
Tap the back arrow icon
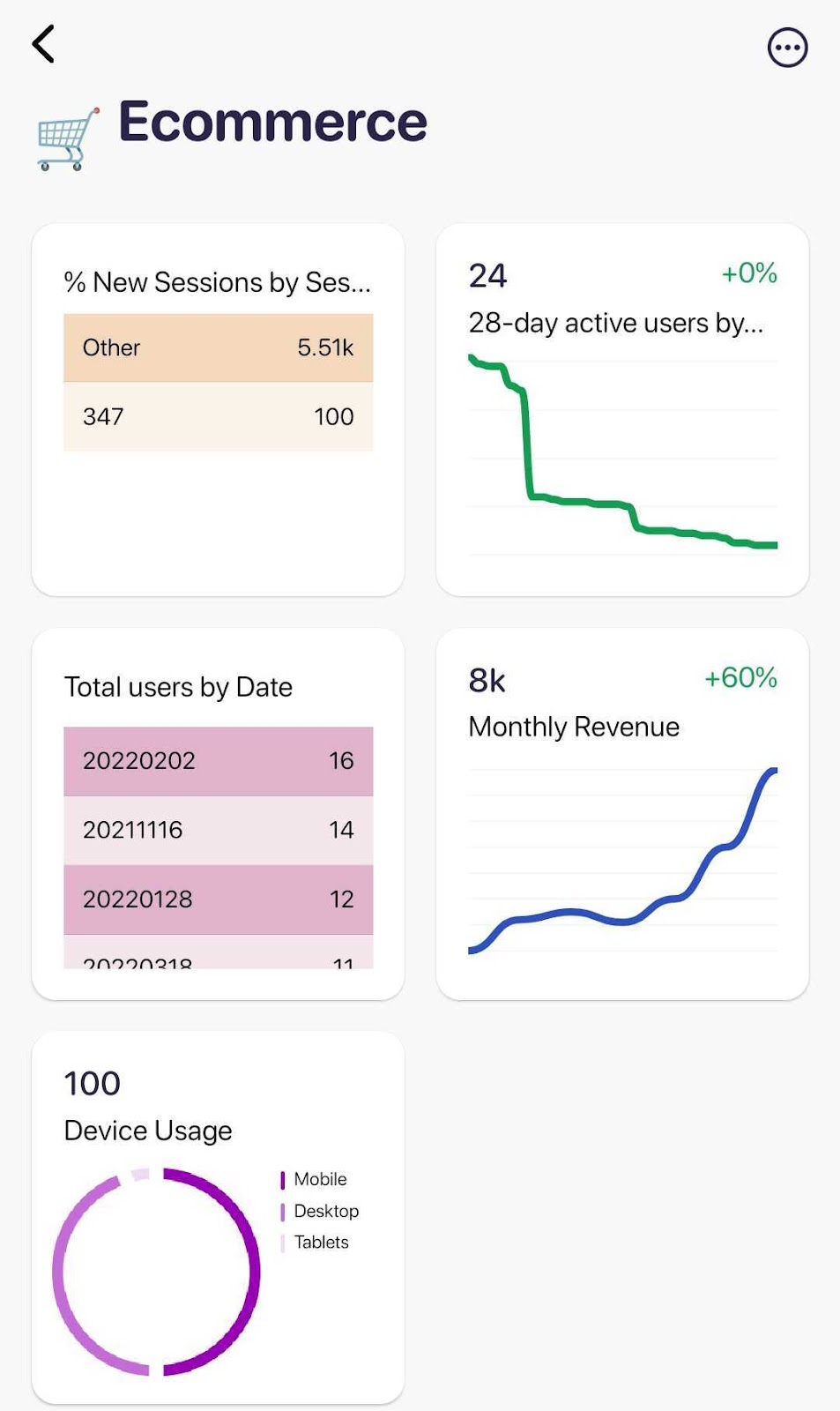point(42,44)
